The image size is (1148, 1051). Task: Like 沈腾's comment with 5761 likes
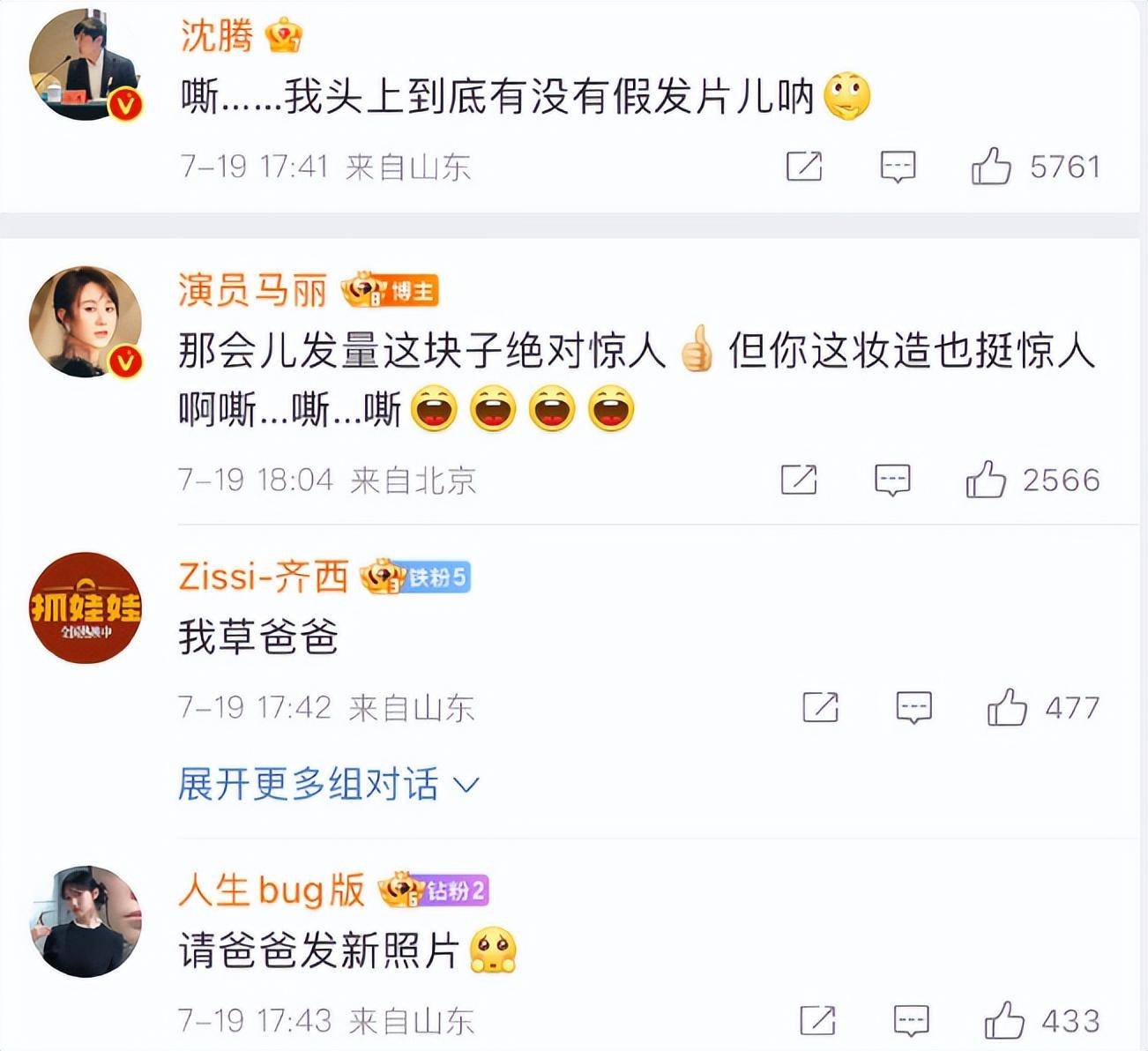coord(991,166)
